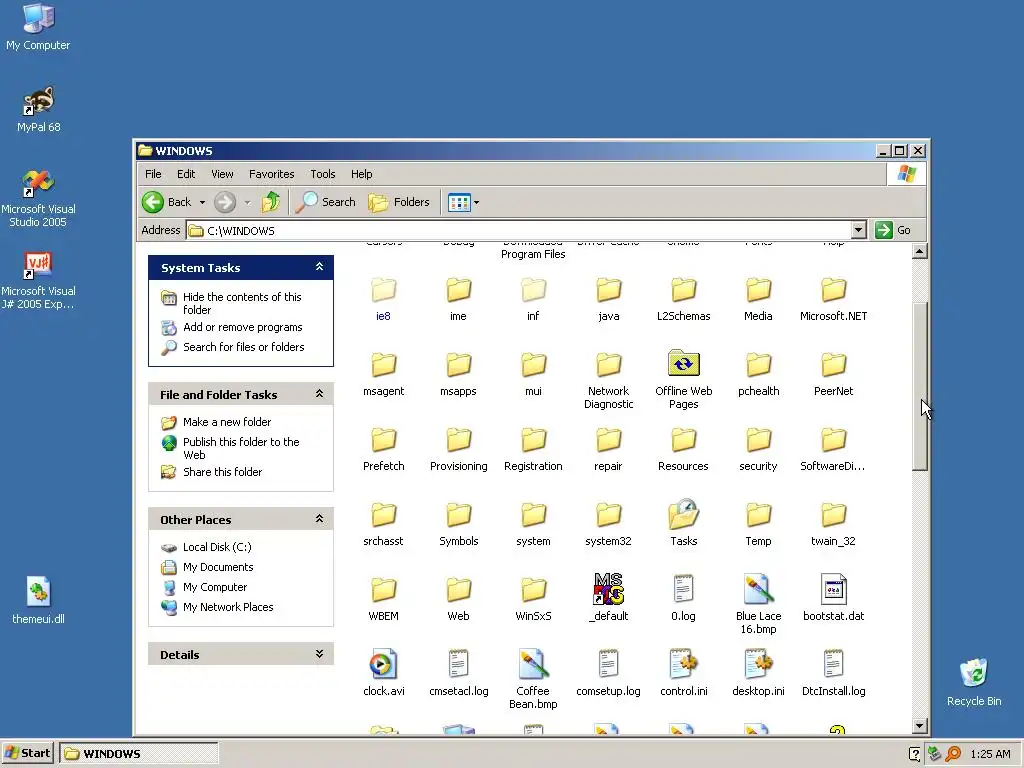Image resolution: width=1024 pixels, height=768 pixels.
Task: Select the Temp folder
Action: point(758,524)
